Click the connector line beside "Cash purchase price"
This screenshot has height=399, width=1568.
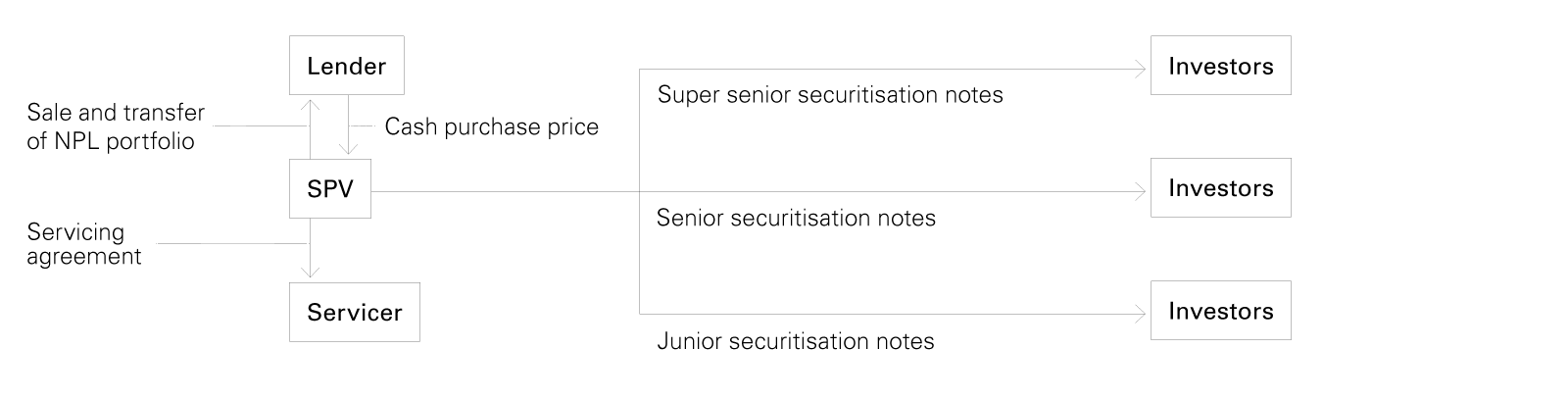[364, 126]
